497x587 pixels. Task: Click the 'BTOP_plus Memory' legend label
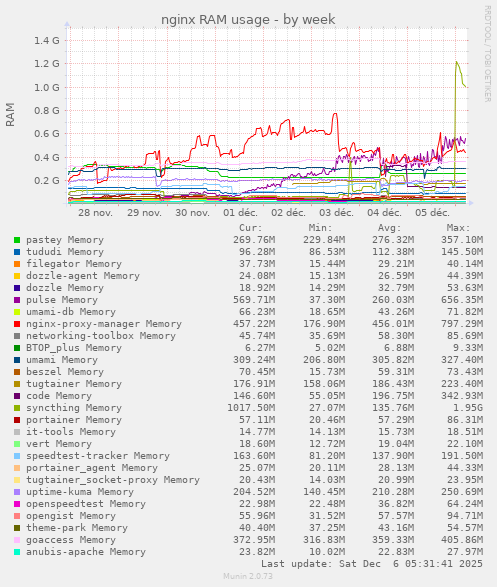pyautogui.click(x=74, y=348)
